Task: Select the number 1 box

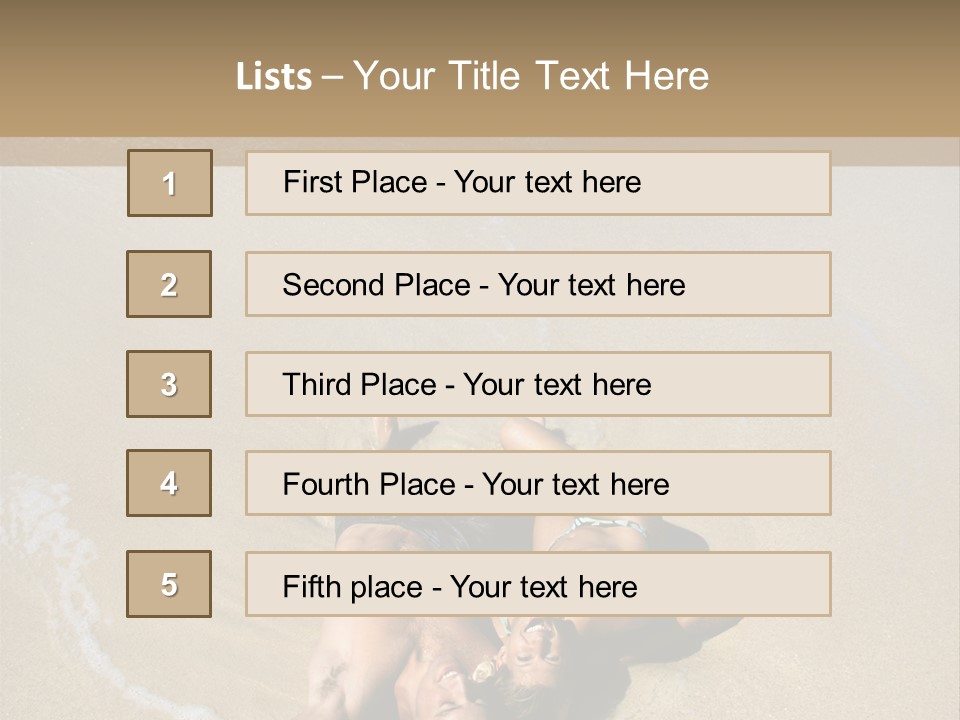Action: click(x=170, y=183)
